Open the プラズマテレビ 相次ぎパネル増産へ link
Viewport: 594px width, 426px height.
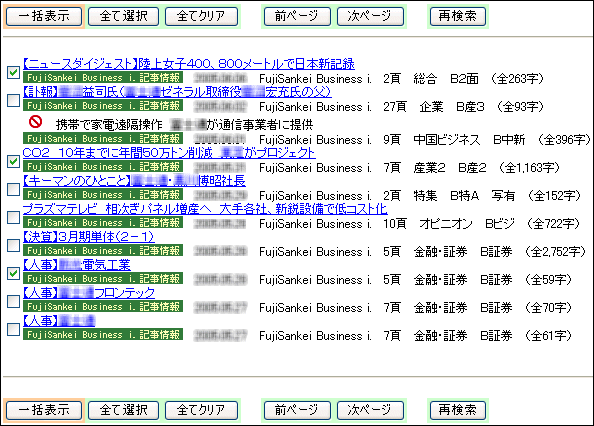click(205, 209)
